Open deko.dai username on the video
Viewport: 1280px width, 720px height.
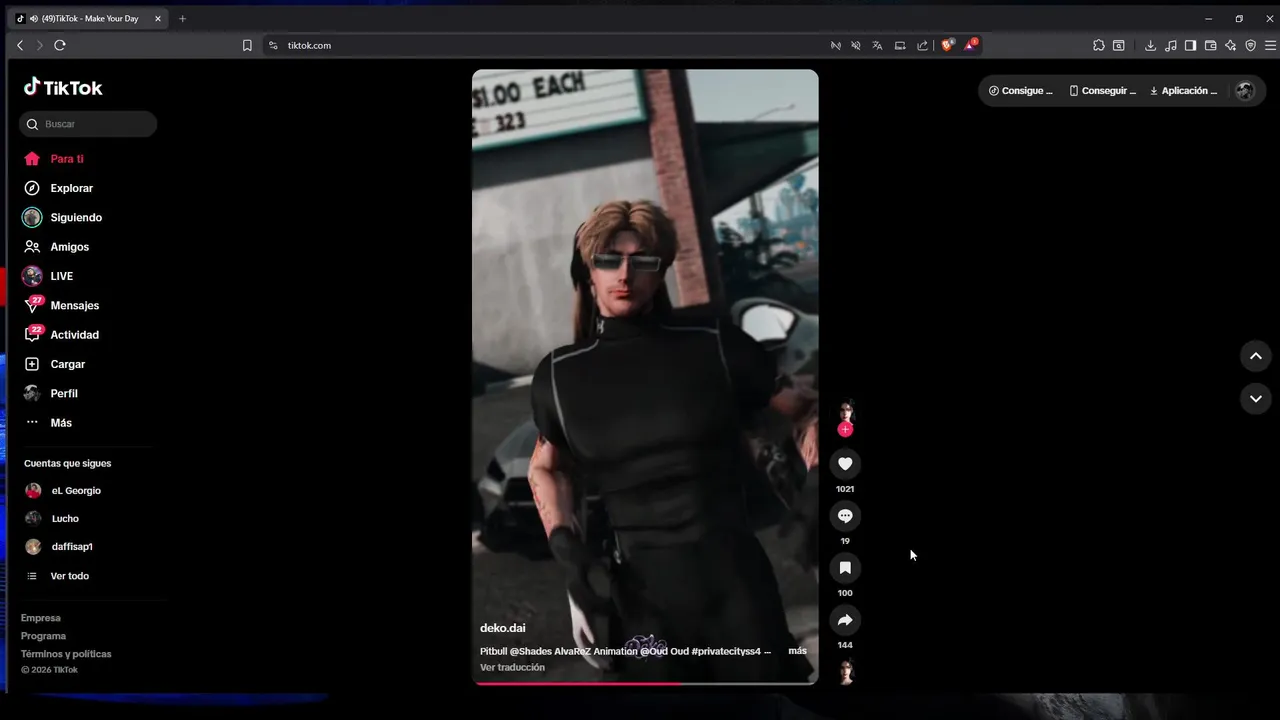click(x=502, y=628)
